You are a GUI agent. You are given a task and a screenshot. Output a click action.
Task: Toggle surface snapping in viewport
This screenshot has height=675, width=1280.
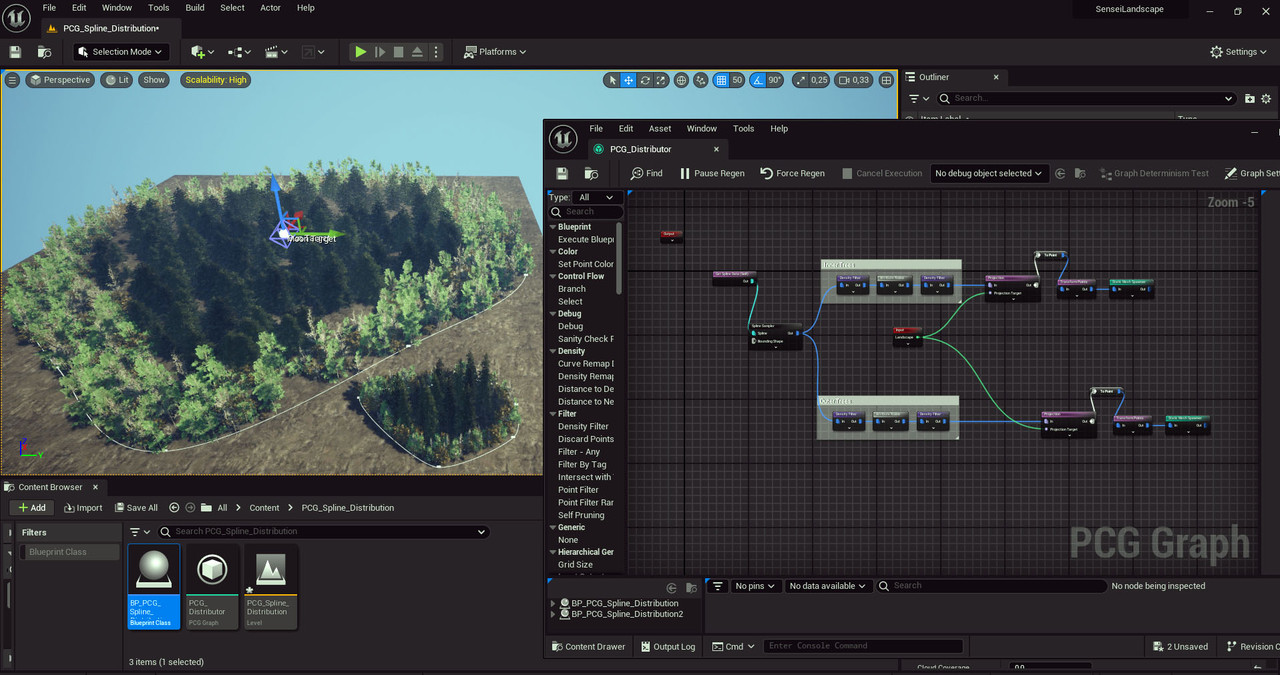(702, 80)
